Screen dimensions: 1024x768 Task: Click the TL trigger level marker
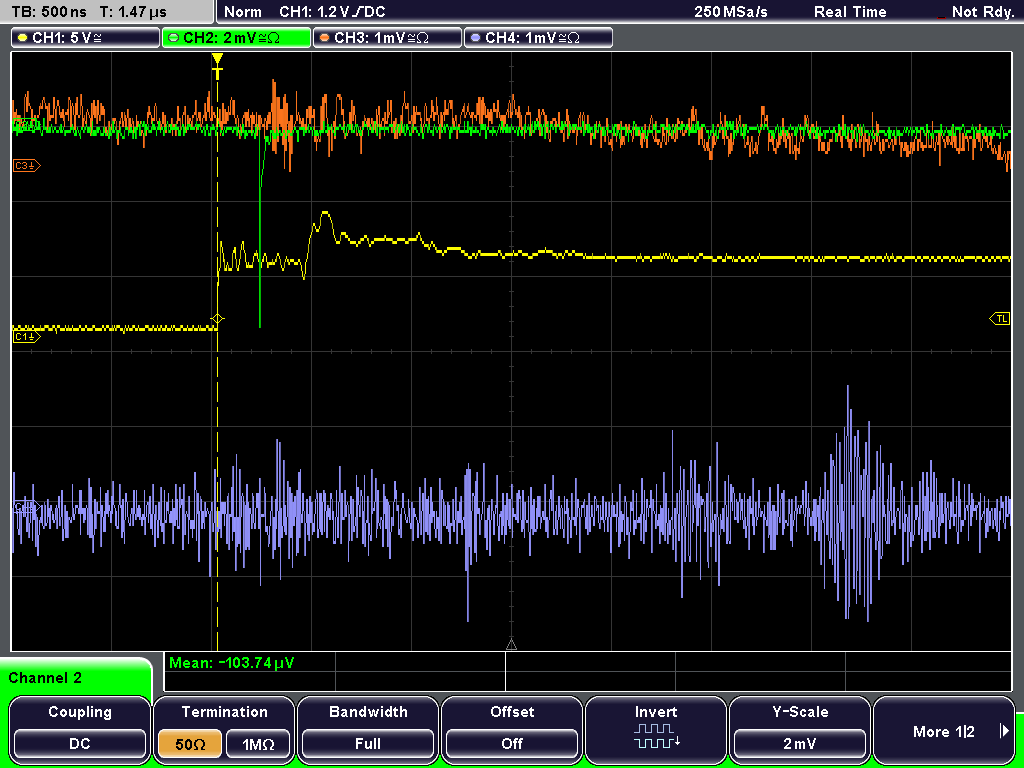click(1000, 319)
